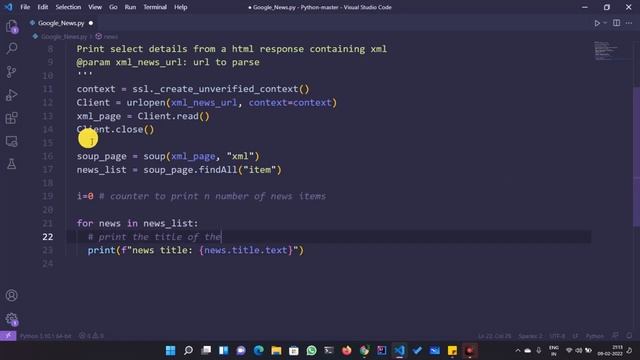640x360 pixels.
Task: Click the news symbol in breadcrumb
Action: (111, 37)
